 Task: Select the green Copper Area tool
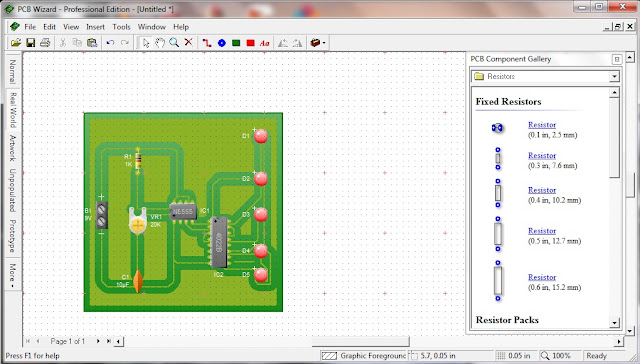click(x=236, y=43)
